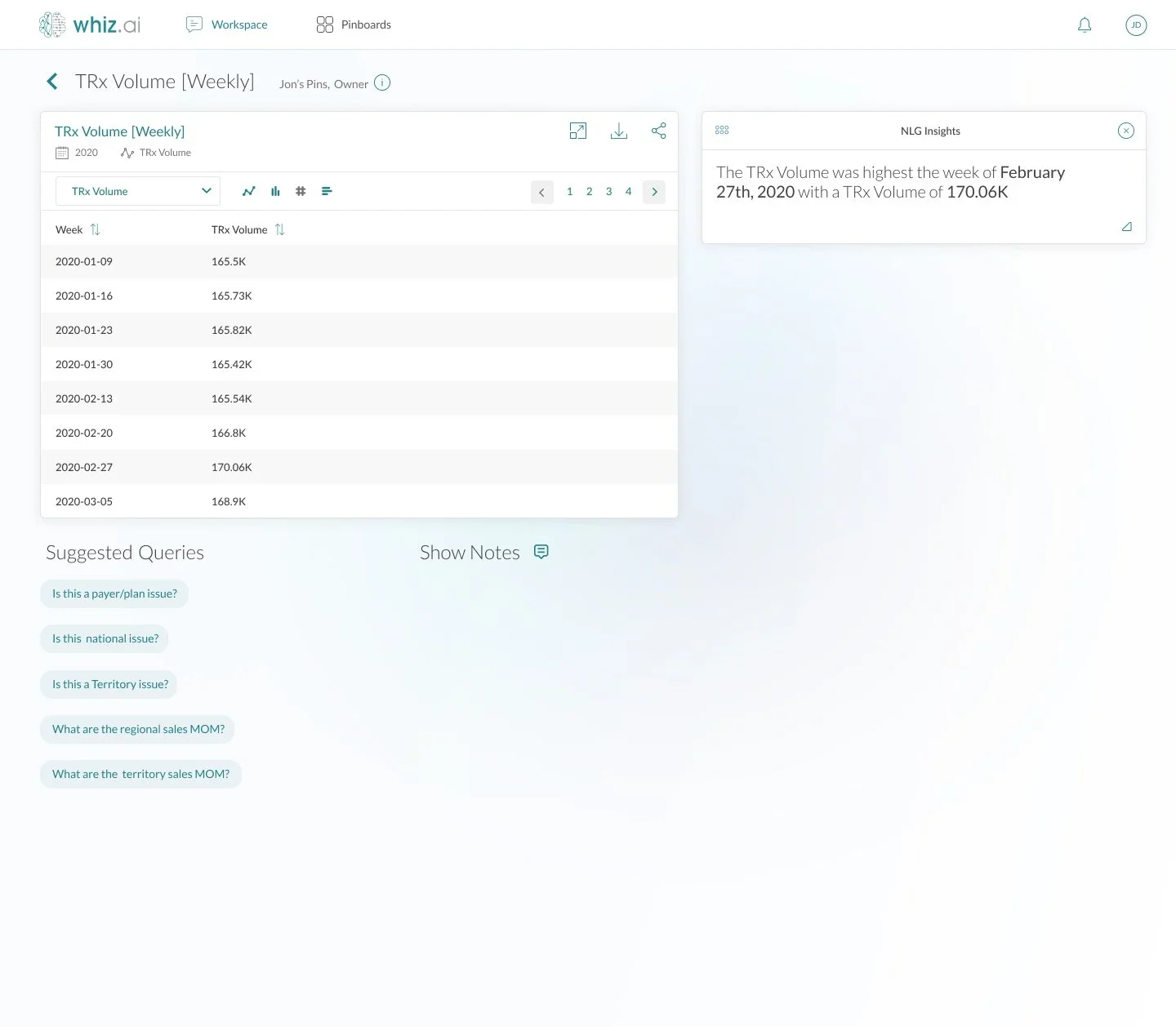This screenshot has height=1027, width=1176.
Task: Click the TRx Volume metric tag icon
Action: pos(127,153)
